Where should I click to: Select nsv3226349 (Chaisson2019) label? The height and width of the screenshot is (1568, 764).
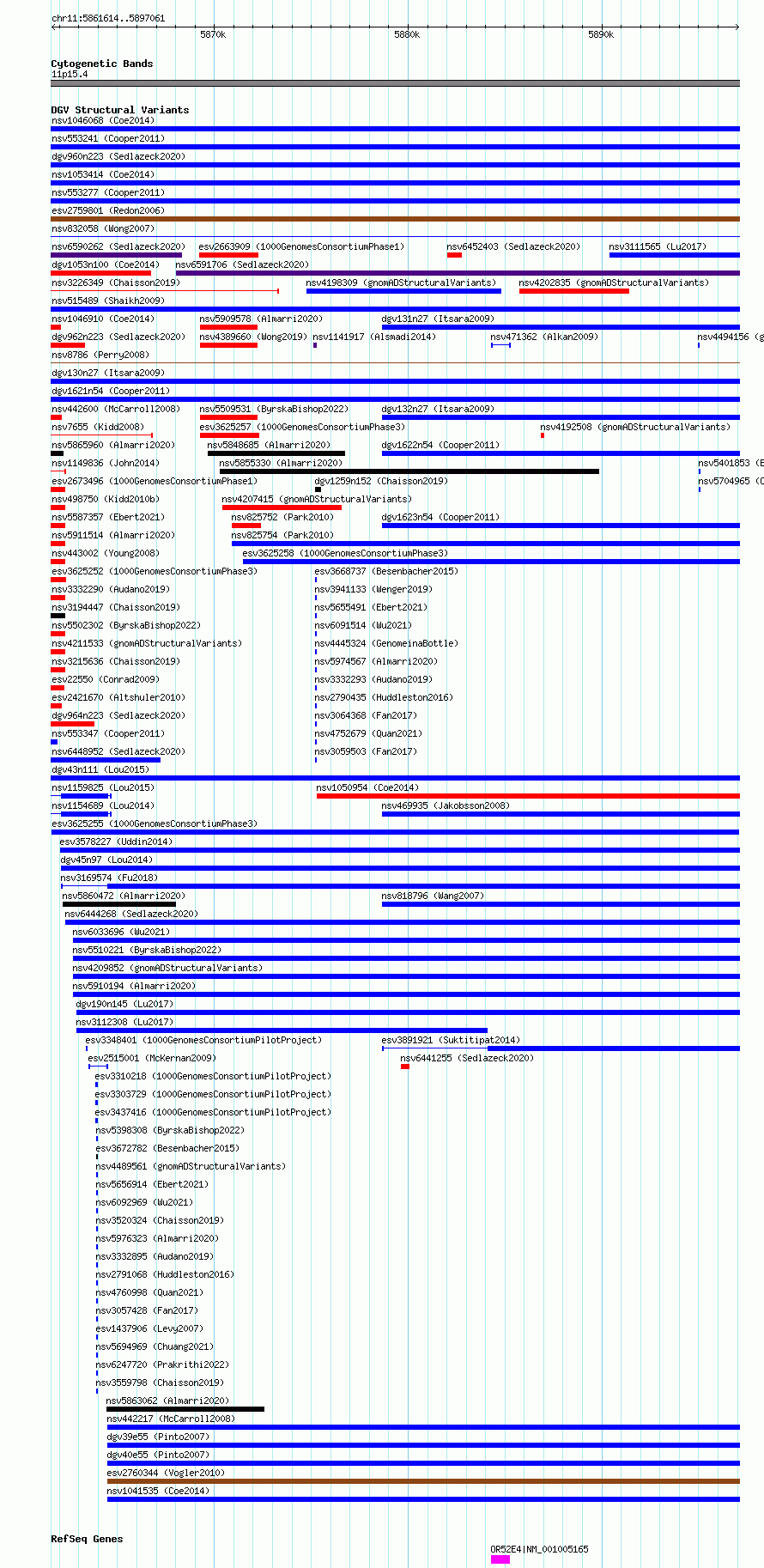click(116, 283)
